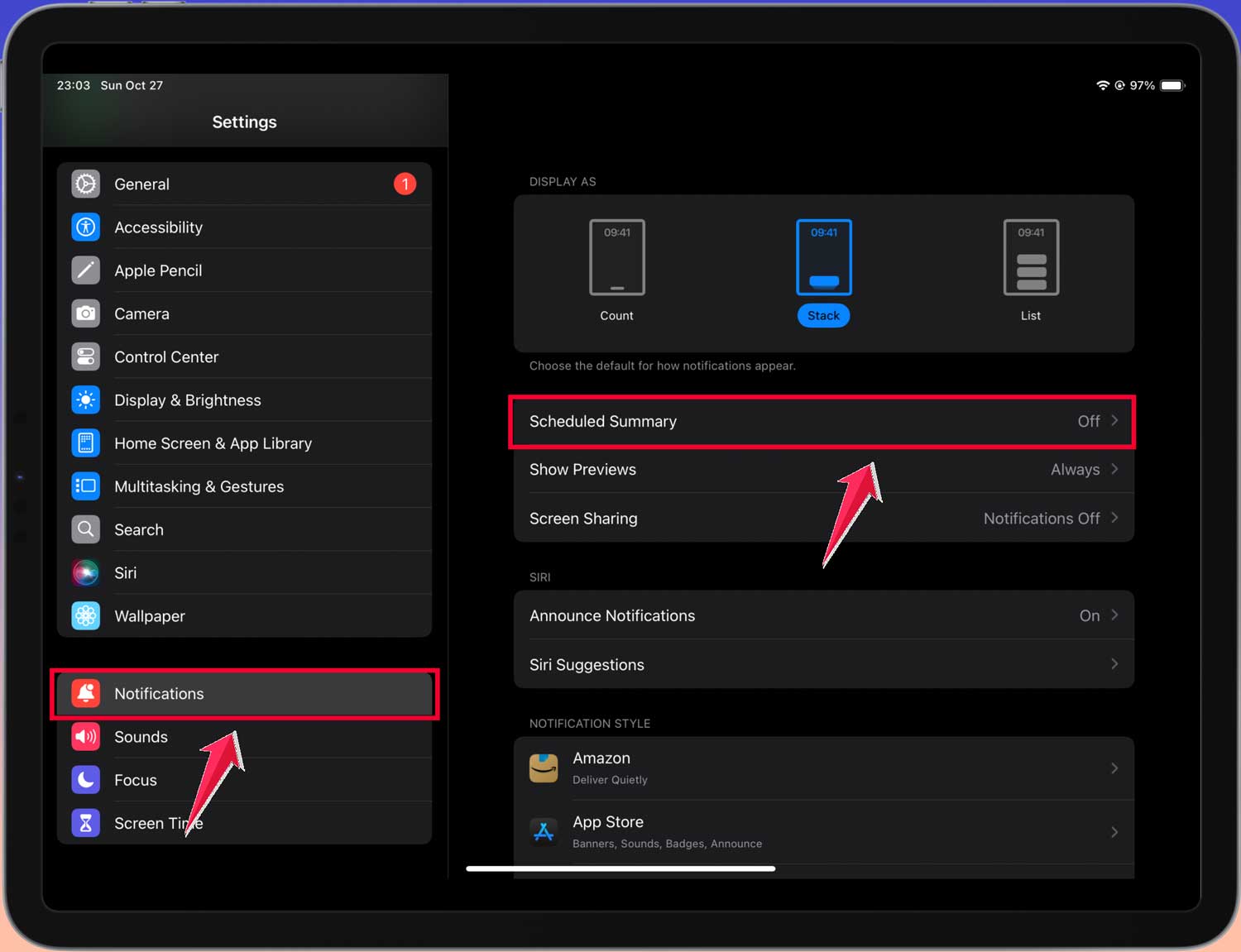Expand Scheduled Summary settings

point(823,421)
